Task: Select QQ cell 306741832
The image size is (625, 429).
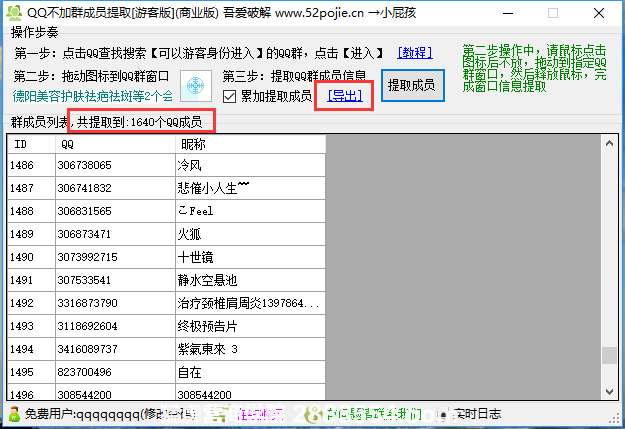Action: [115, 188]
